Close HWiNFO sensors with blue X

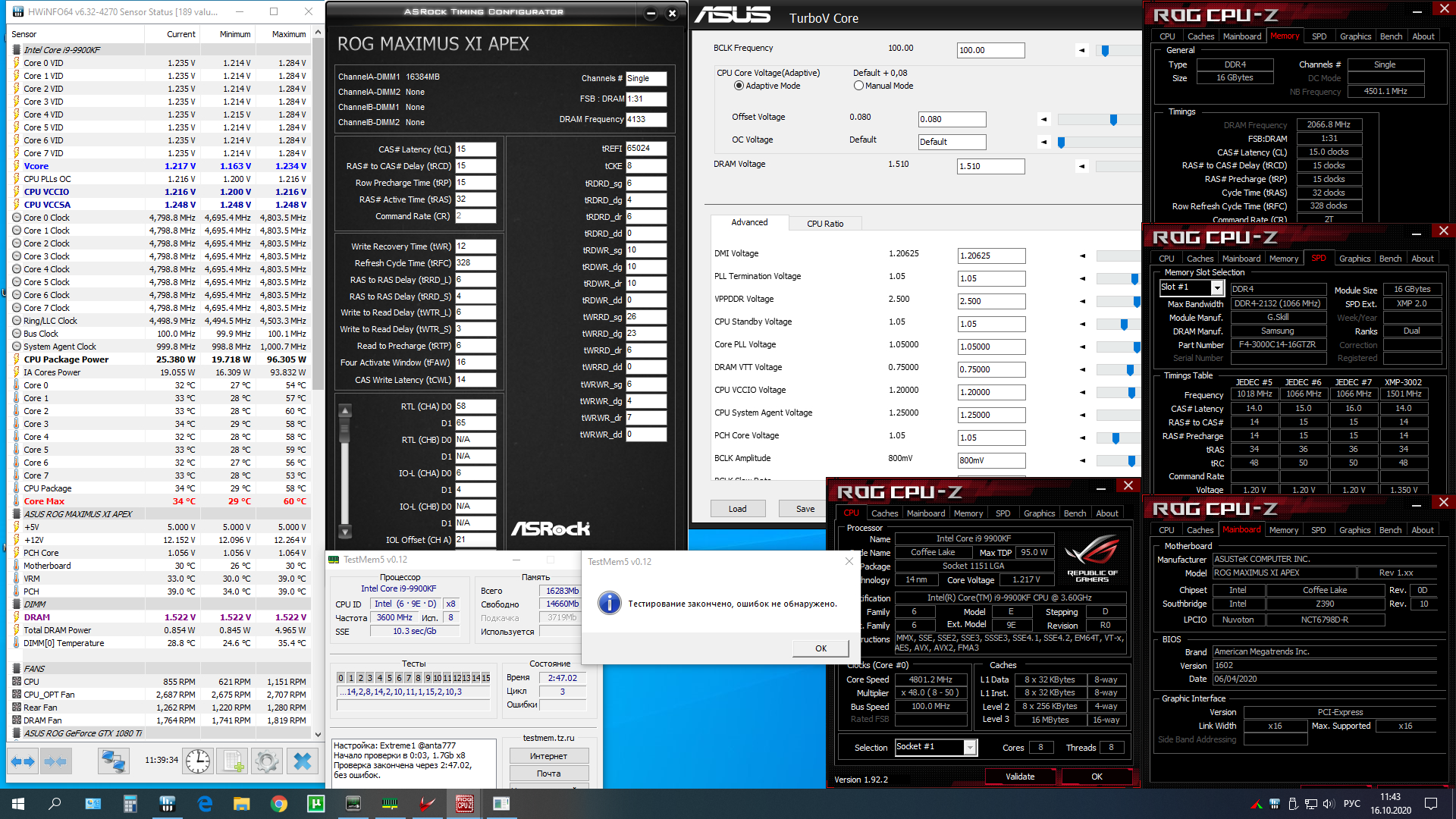point(302,761)
